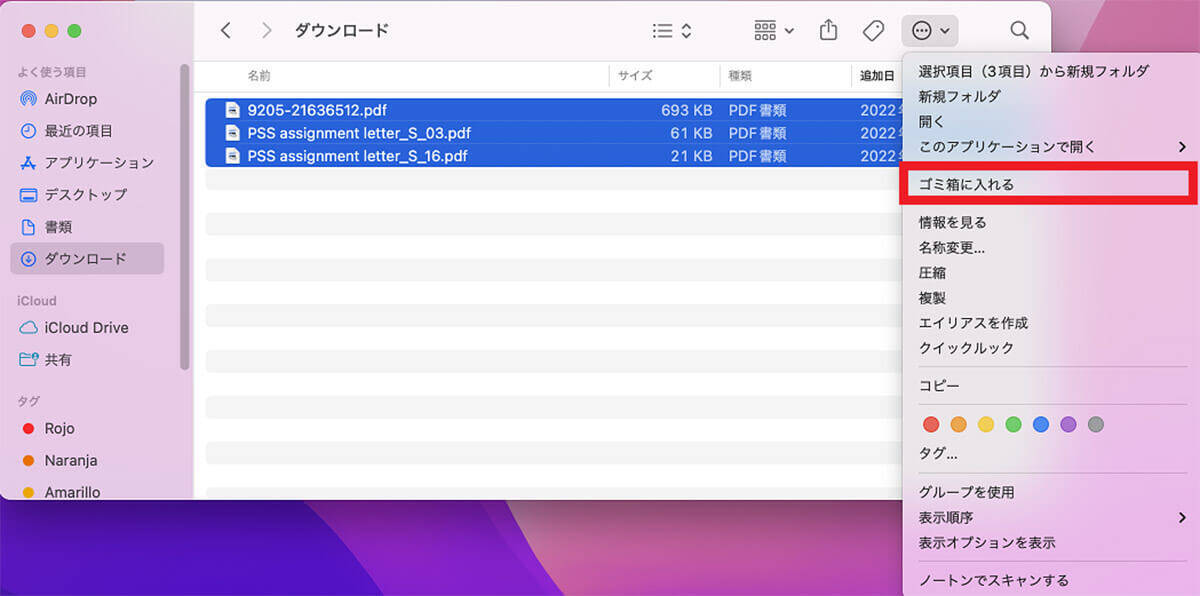Open the Finder search magnifier
Screen dimensions: 1200x596
(x=1019, y=31)
